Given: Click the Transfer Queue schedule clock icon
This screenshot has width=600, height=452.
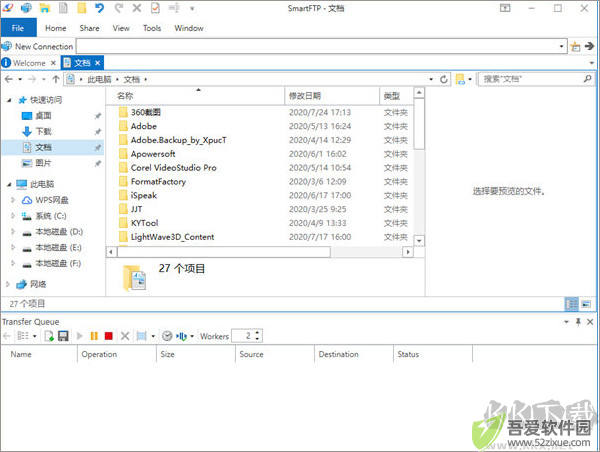Looking at the screenshot, I should (x=167, y=336).
